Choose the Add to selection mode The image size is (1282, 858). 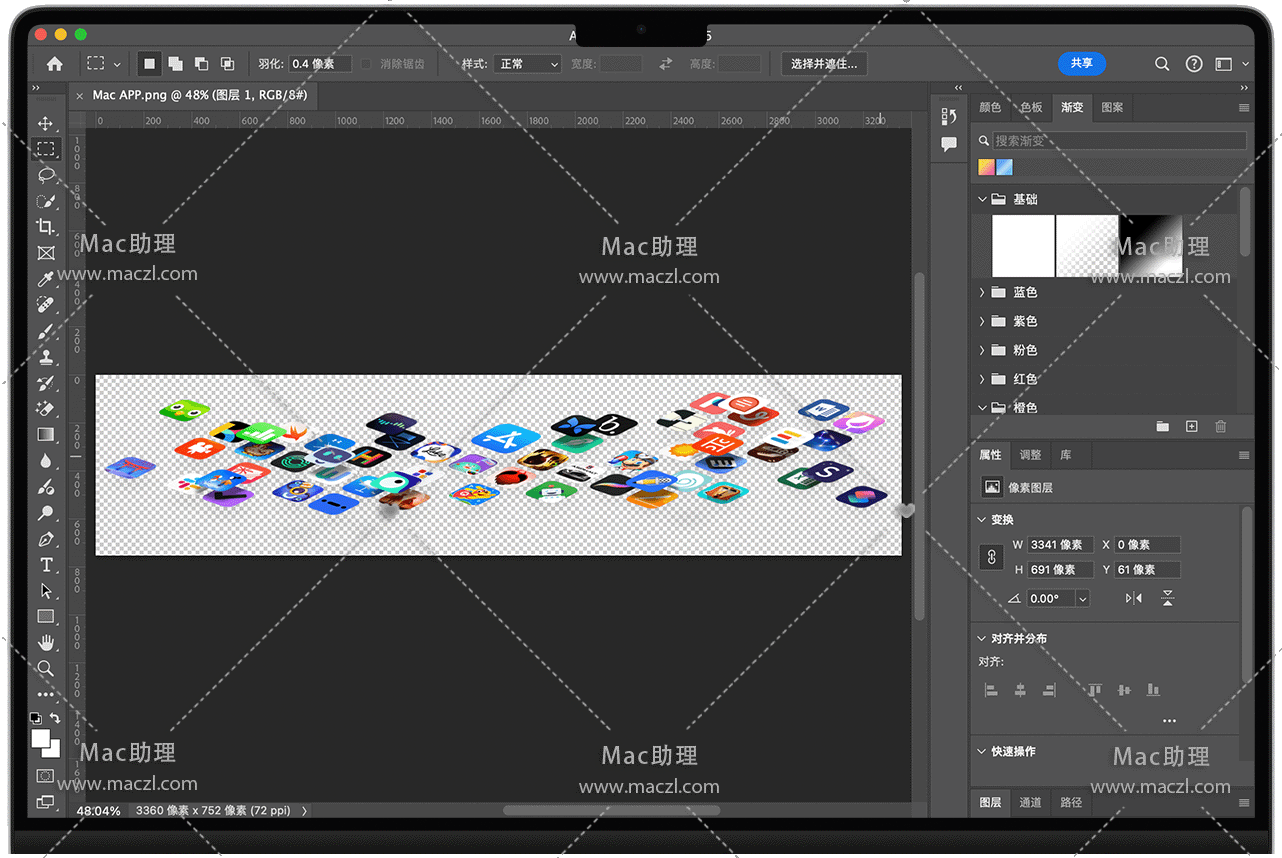coord(176,64)
